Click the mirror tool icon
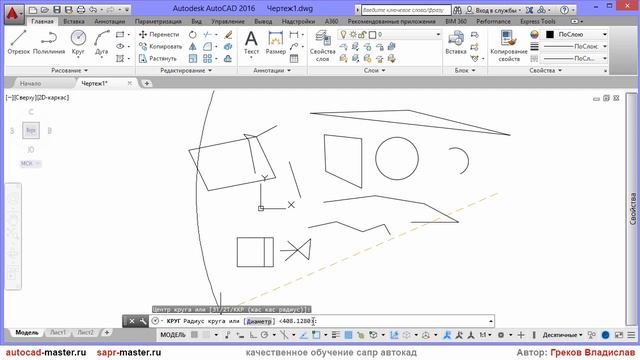640x360 pixels. tap(193, 47)
